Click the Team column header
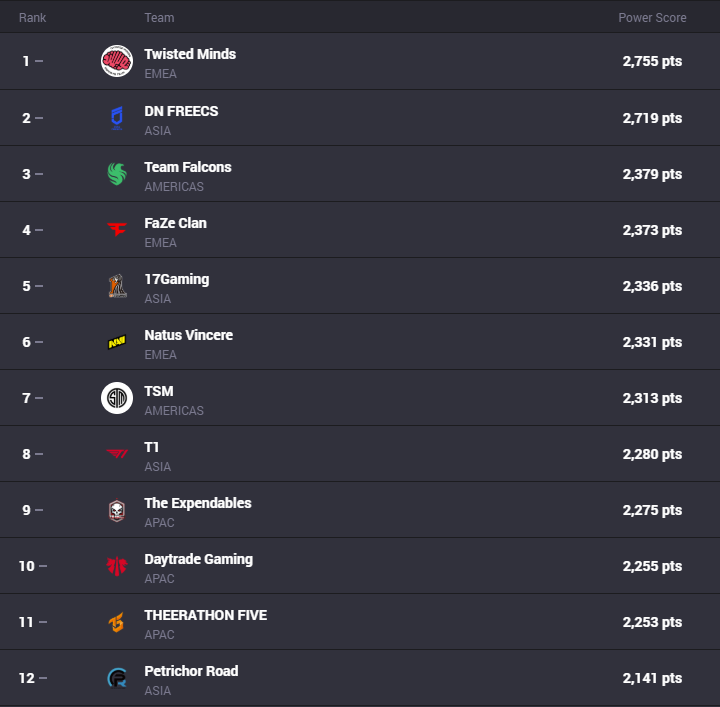 tap(159, 17)
